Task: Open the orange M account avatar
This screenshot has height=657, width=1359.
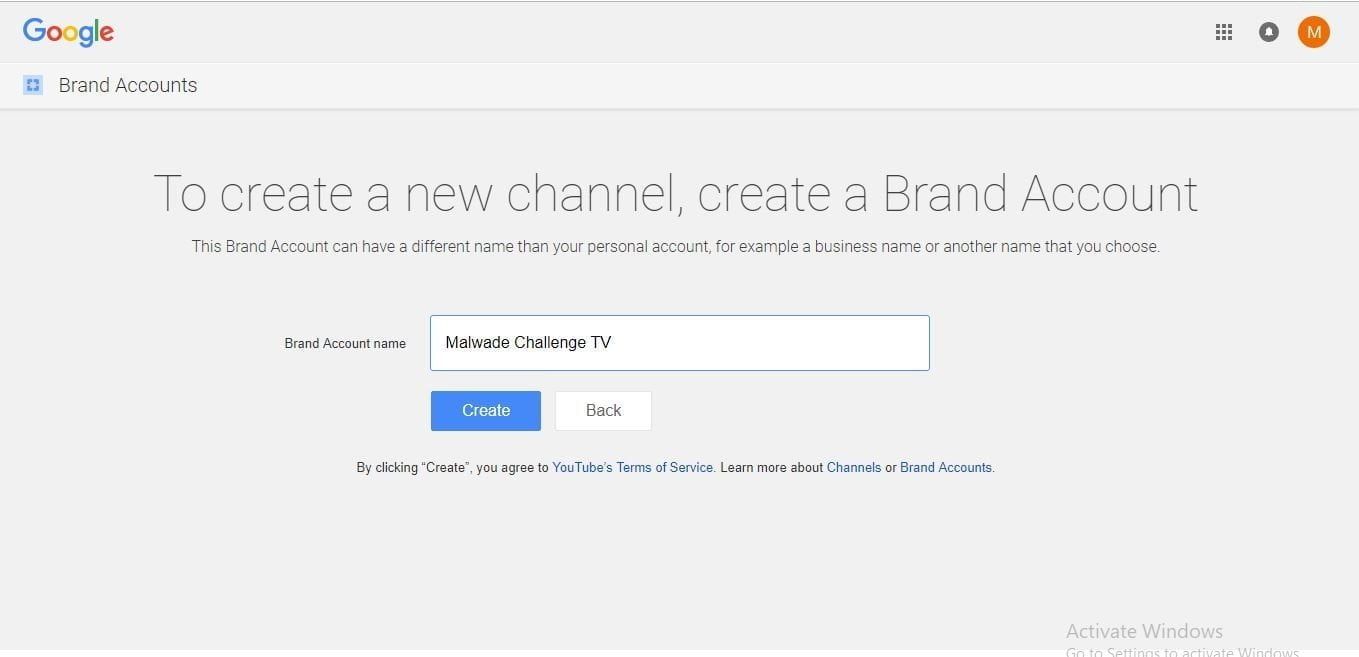Action: 1313,32
